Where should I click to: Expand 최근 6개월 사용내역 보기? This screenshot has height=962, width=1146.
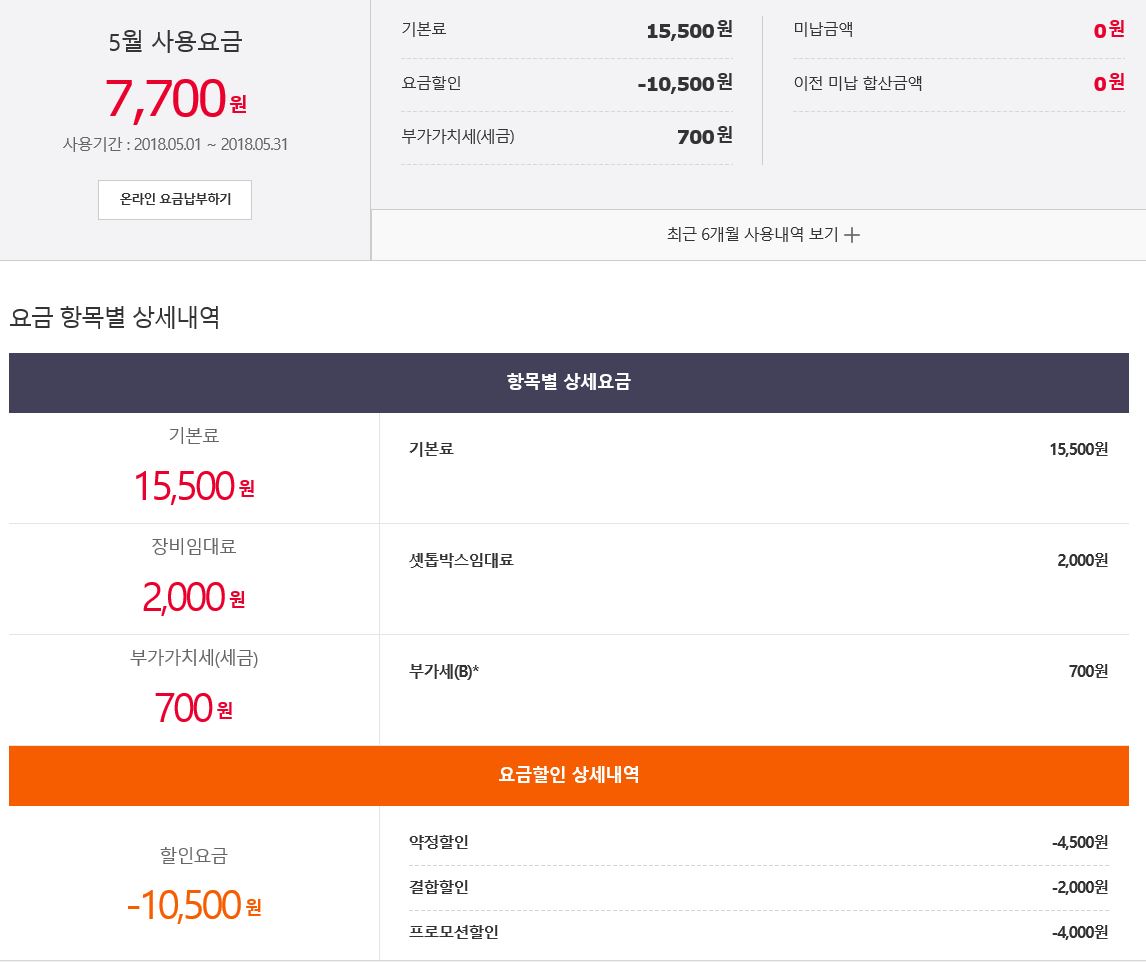[x=752, y=235]
